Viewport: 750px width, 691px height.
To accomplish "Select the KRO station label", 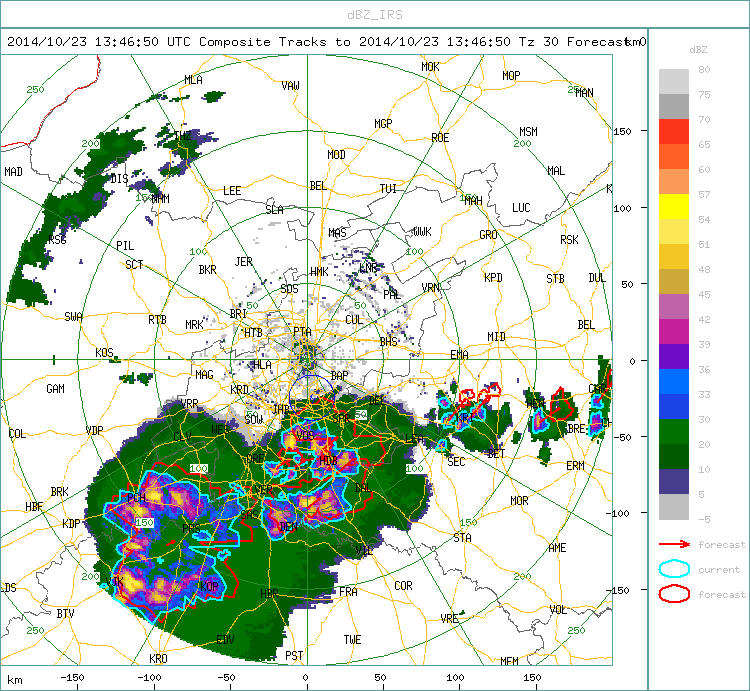I will 158,658.
